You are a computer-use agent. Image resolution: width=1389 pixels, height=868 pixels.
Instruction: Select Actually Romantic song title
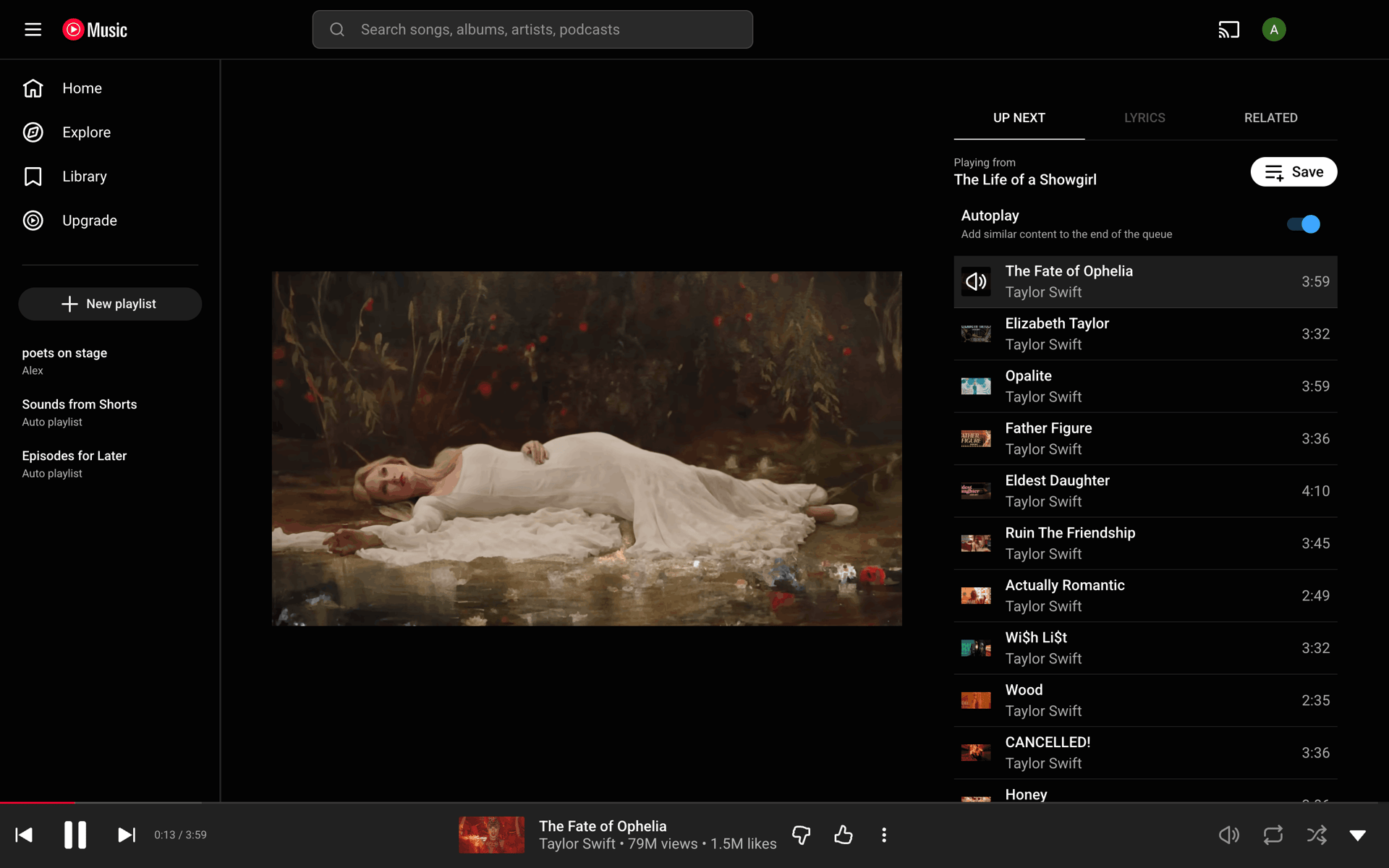click(x=1064, y=585)
